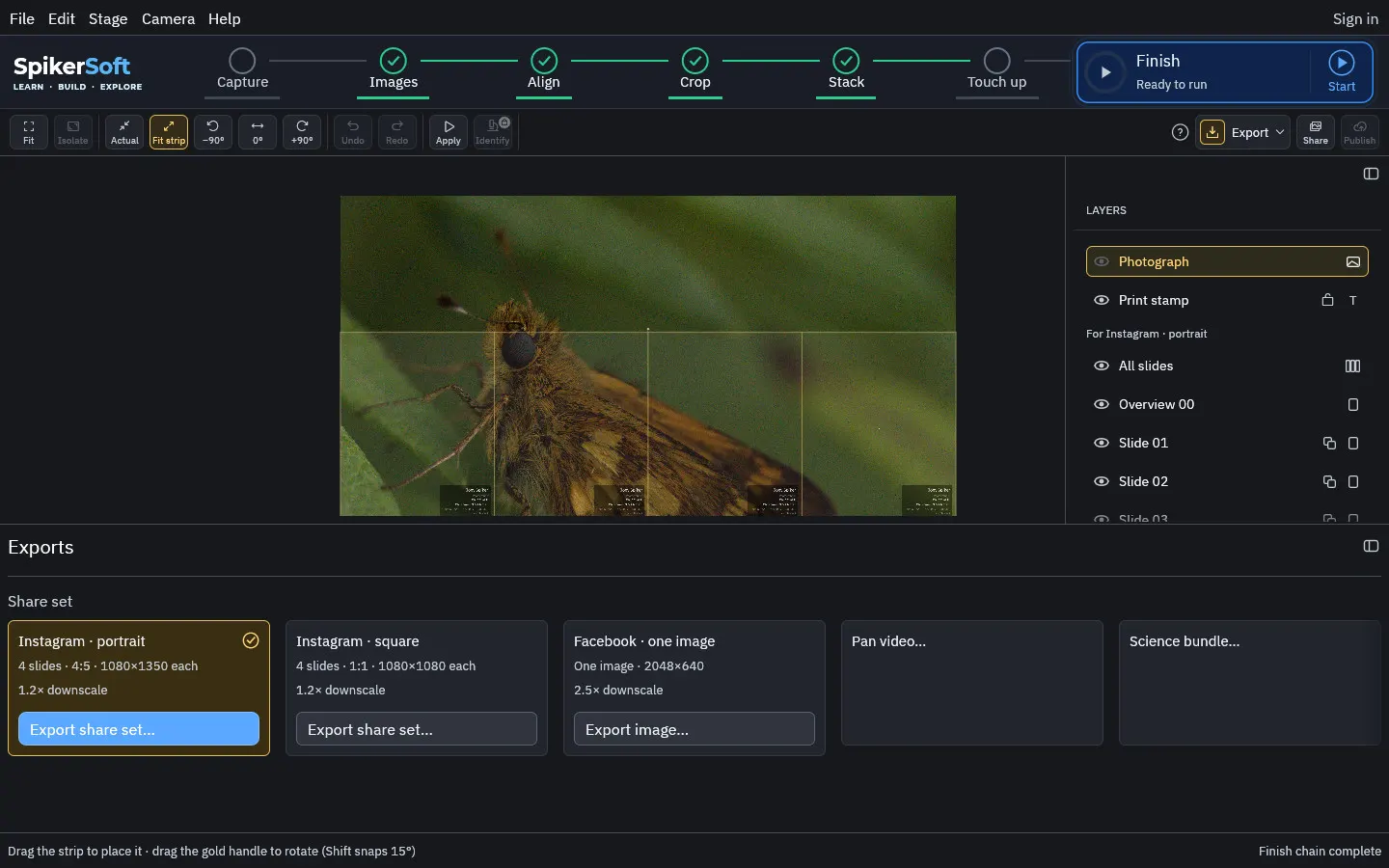This screenshot has width=1389, height=868.
Task: Toggle visibility of All slides
Action: tap(1102, 366)
